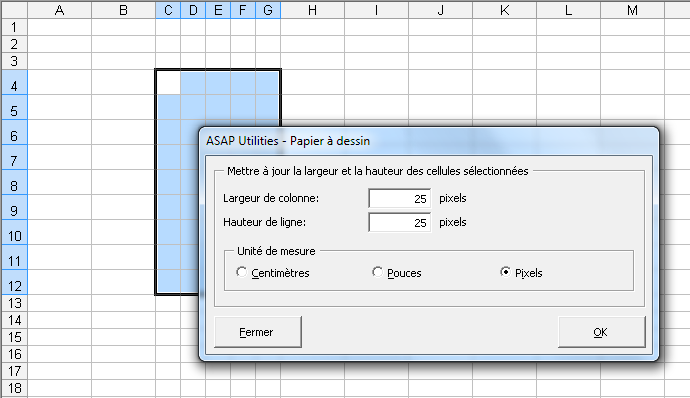Select row 8 header
This screenshot has width=690, height=398.
[x=15, y=182]
